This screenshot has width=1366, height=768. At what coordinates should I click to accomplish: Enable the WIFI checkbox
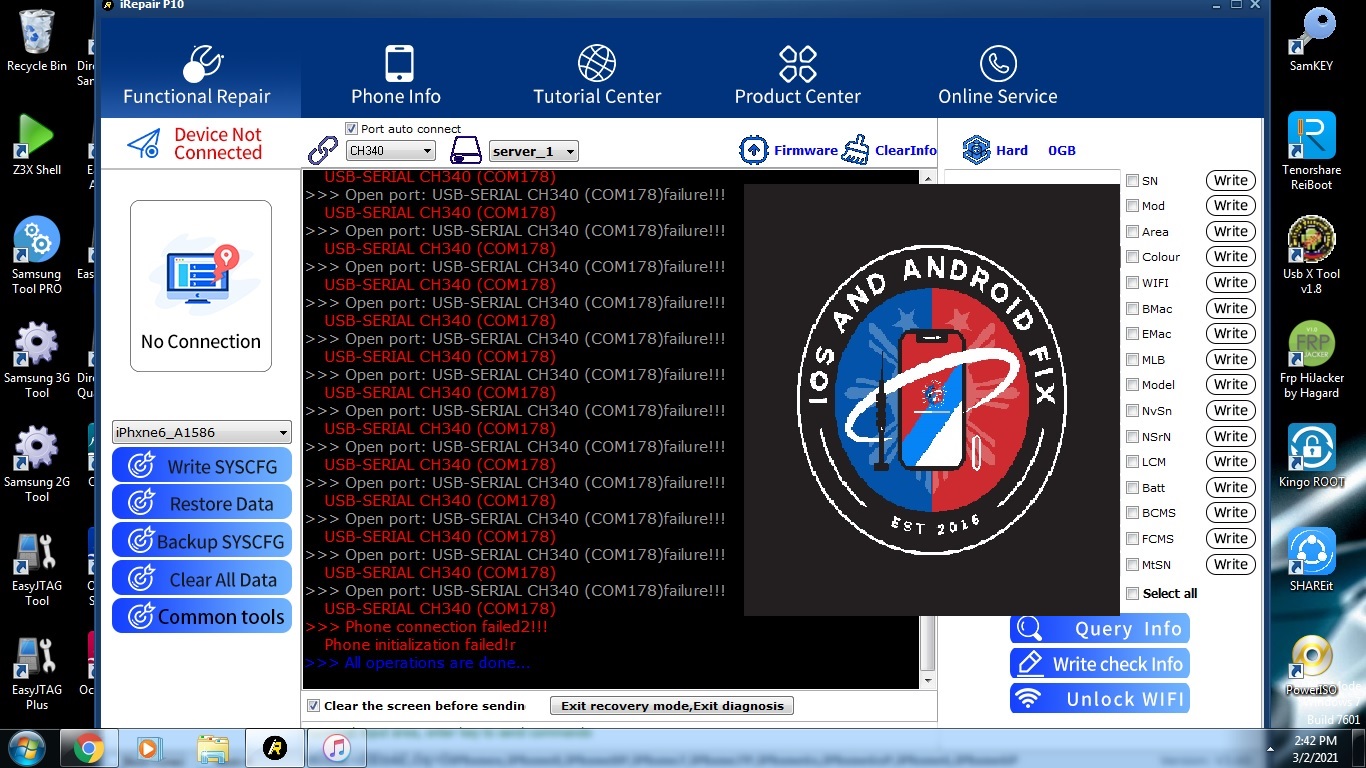click(1133, 283)
